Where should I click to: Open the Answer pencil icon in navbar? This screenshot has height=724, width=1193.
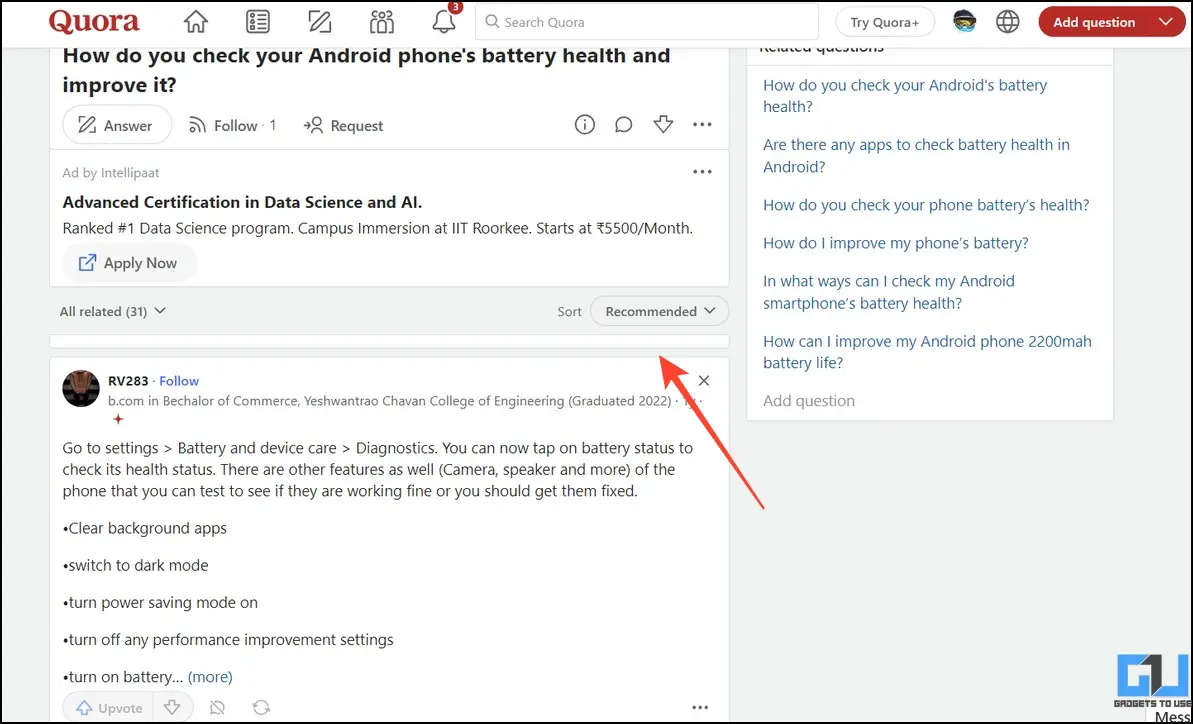320,22
